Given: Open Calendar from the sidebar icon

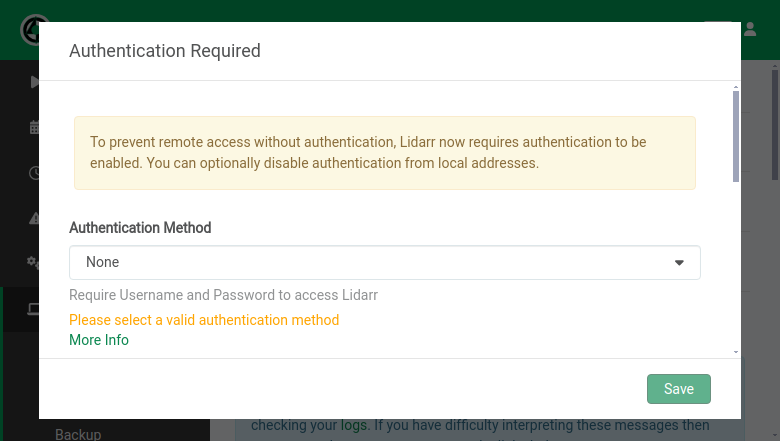Looking at the screenshot, I should pos(34,127).
